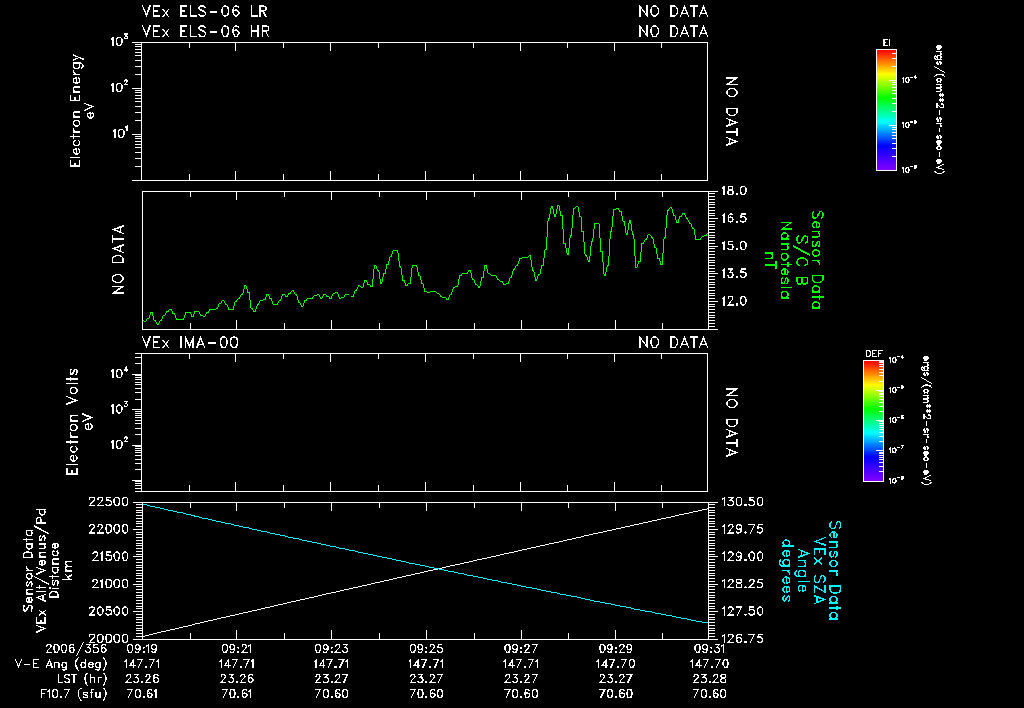Click the 09:23 time axis label
The height and width of the screenshot is (708, 1024).
331,649
